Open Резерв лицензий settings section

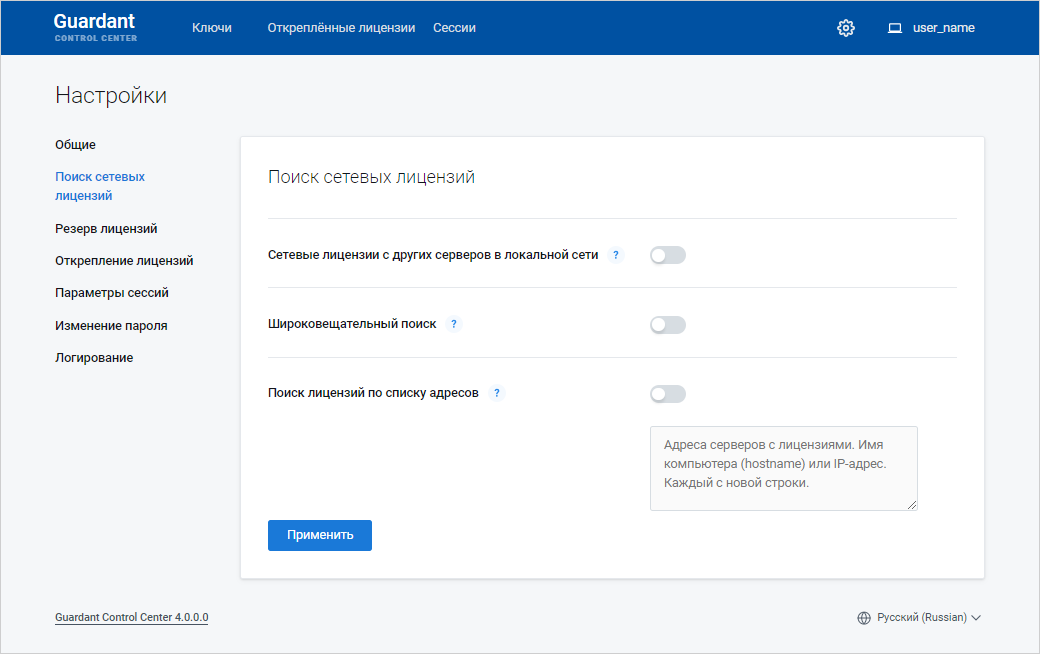(x=106, y=229)
